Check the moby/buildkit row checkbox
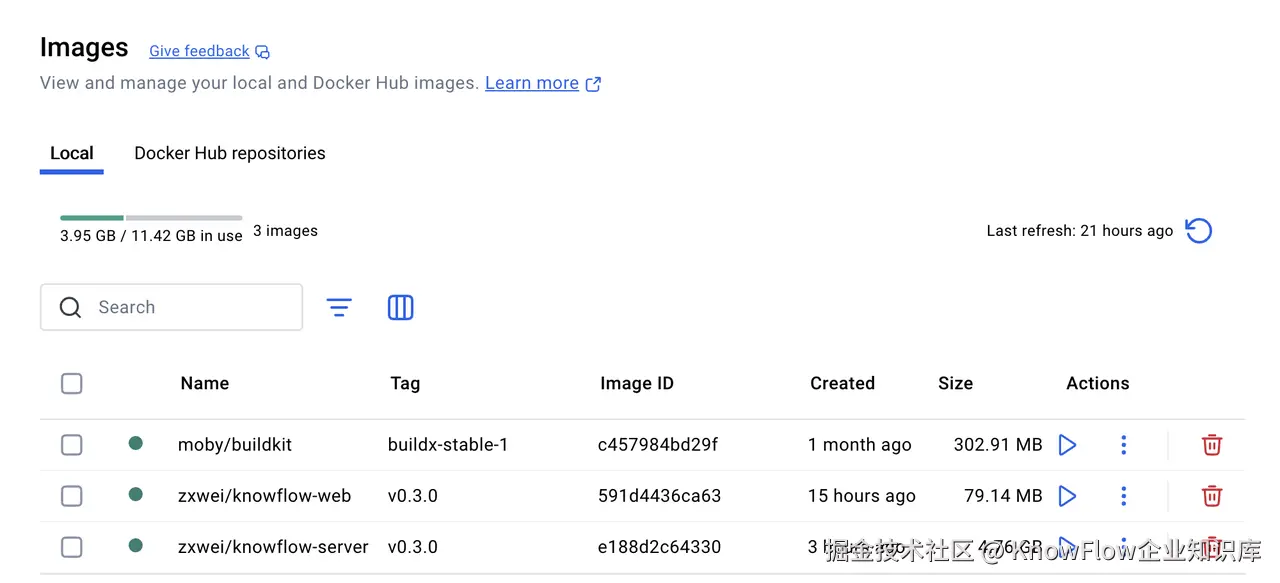The image size is (1280, 583). pos(72,445)
